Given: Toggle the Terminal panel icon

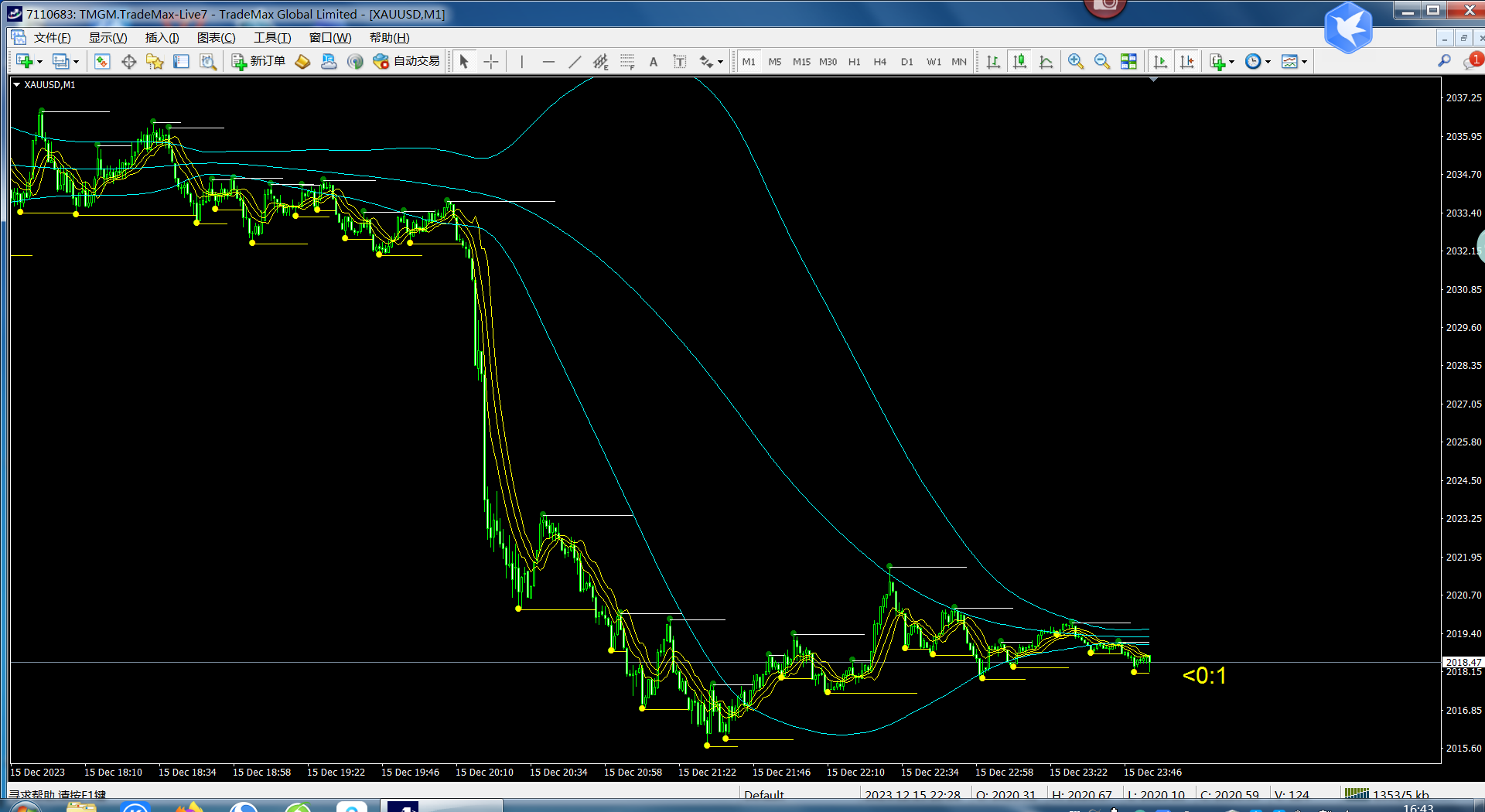Looking at the screenshot, I should [x=181, y=61].
